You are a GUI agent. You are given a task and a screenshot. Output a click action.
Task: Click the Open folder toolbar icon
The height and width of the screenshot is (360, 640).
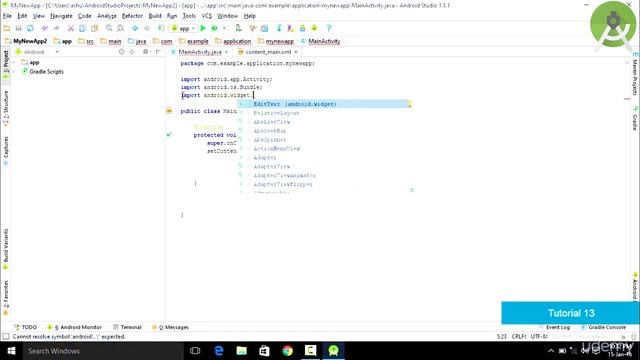point(7,28)
